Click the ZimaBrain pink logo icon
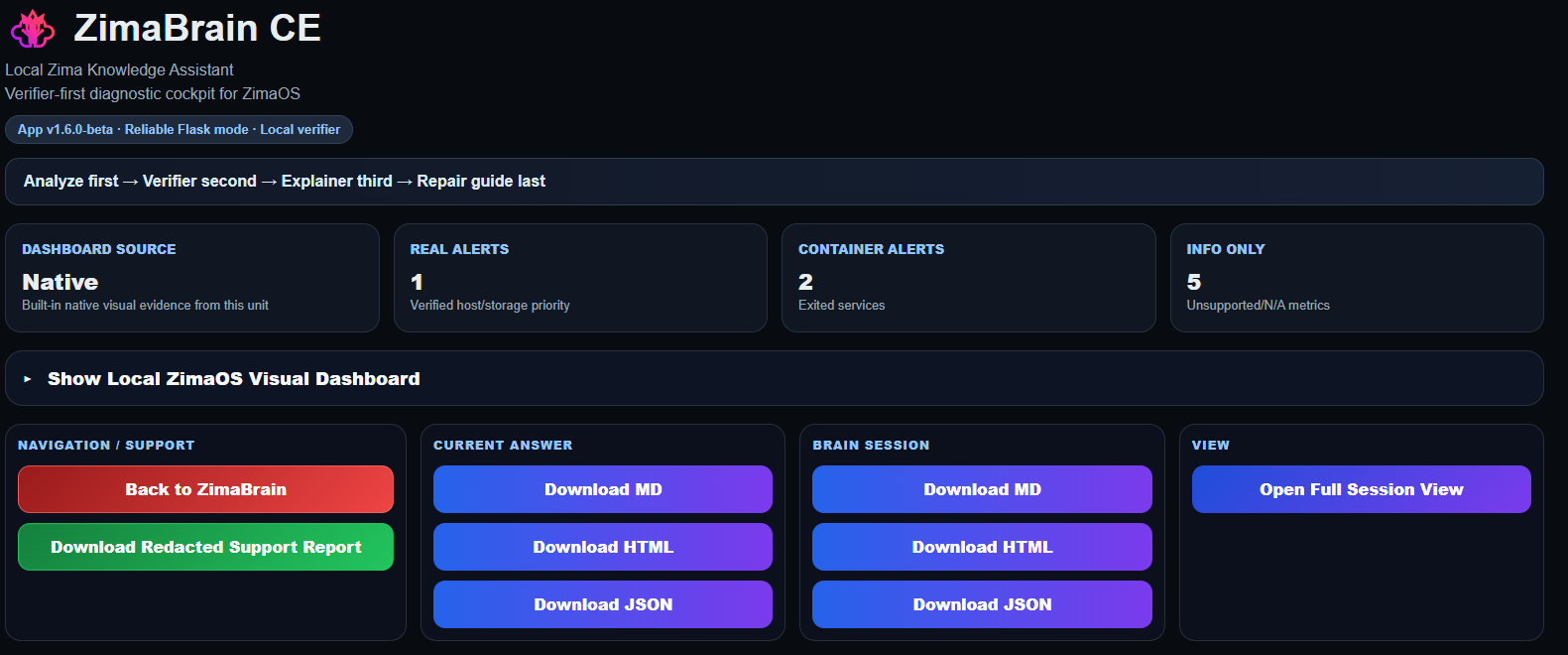 33,28
